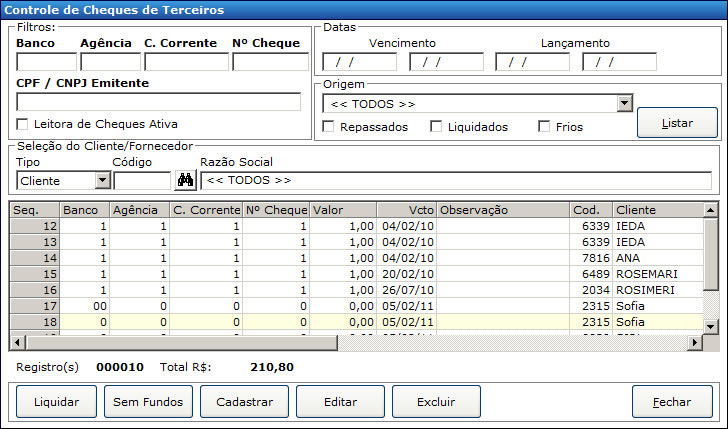Open the Origem dropdown list

625,103
